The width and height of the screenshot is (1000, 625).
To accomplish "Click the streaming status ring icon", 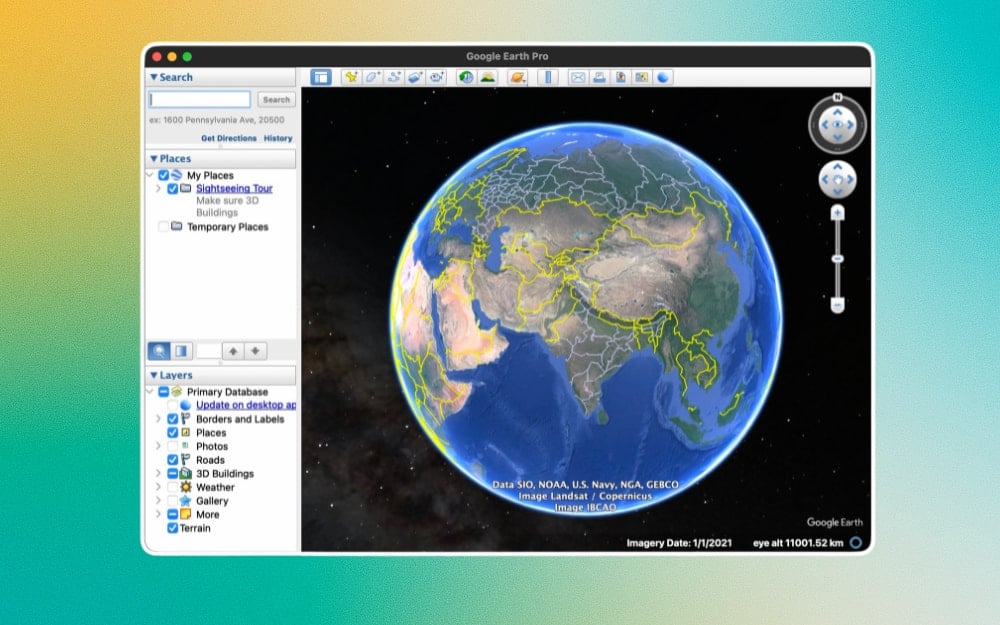I will (x=856, y=543).
